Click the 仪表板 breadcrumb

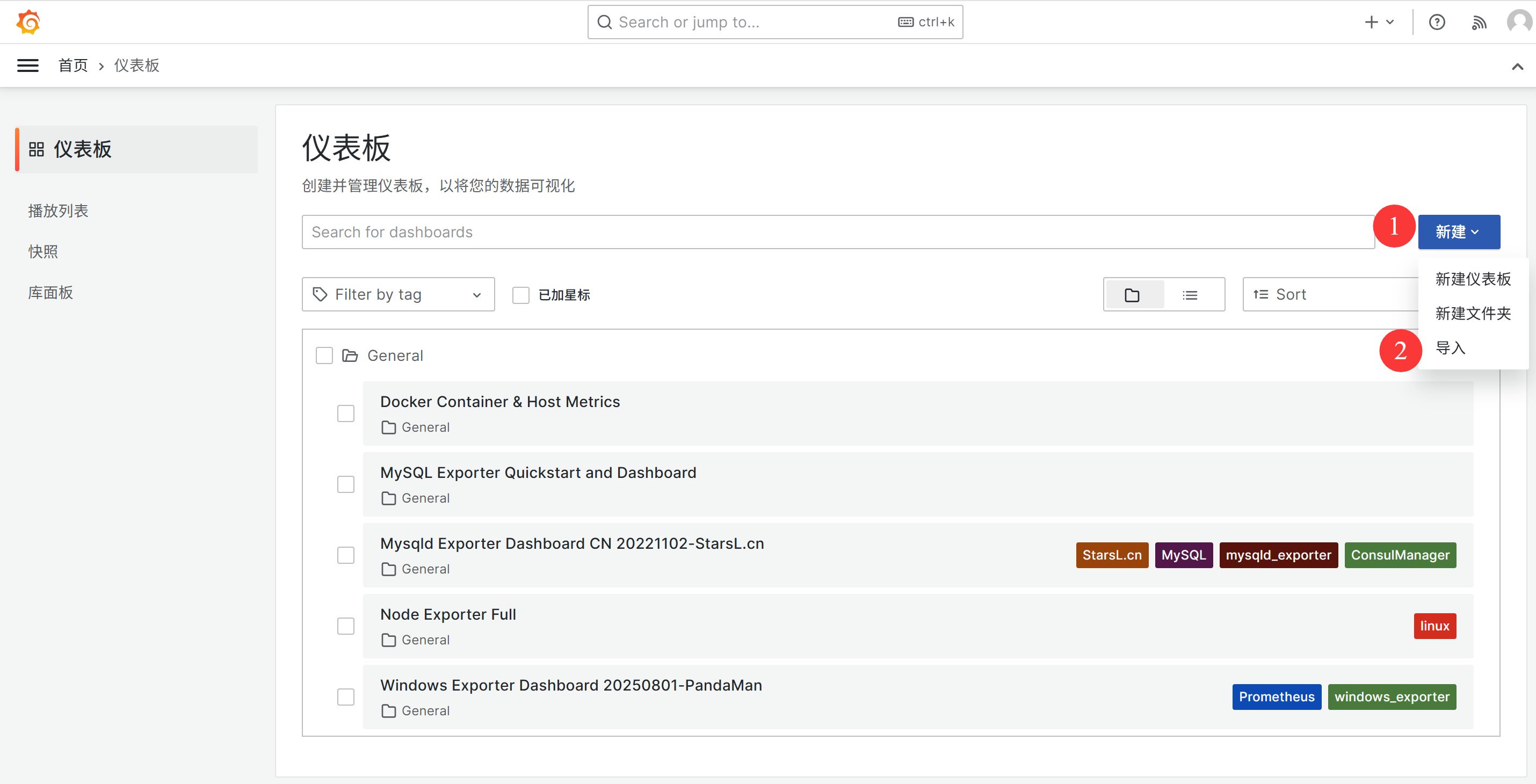[136, 66]
